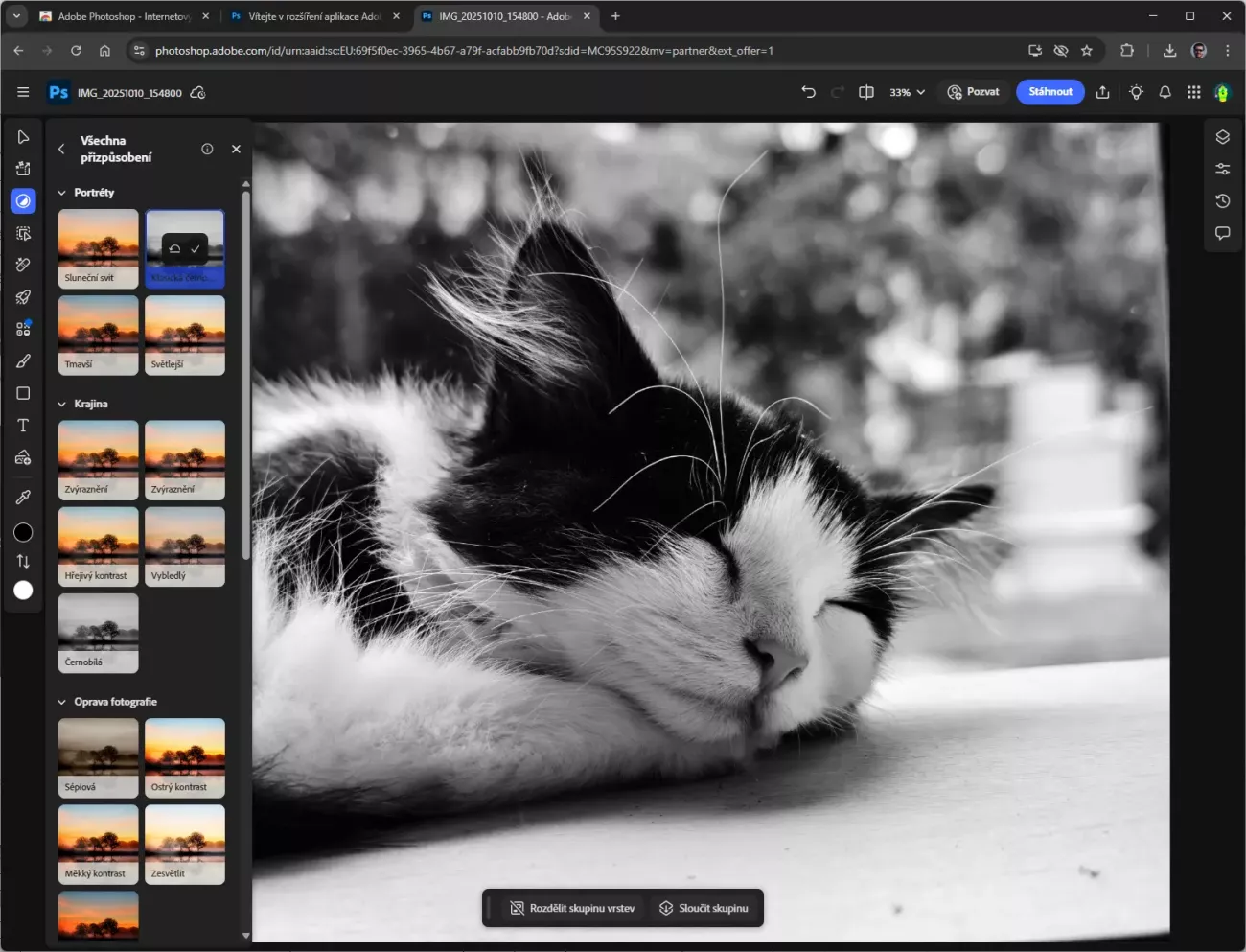Open the Layers panel icon
This screenshot has height=952, width=1246.
pos(1222,137)
